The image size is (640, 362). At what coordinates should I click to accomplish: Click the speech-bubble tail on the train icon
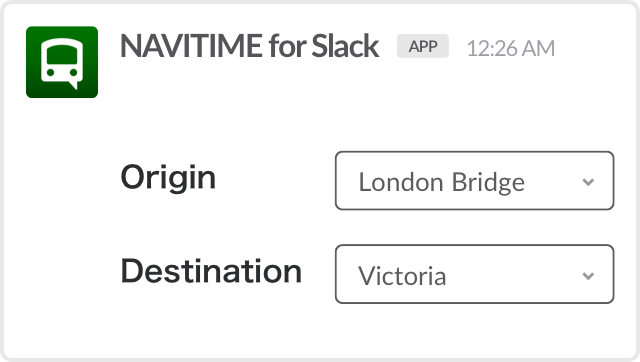(x=73, y=85)
